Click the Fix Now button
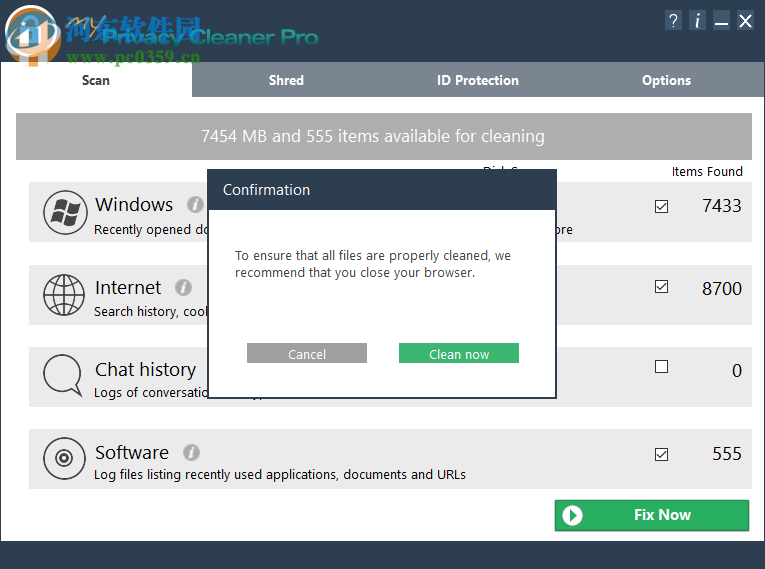 [x=652, y=515]
